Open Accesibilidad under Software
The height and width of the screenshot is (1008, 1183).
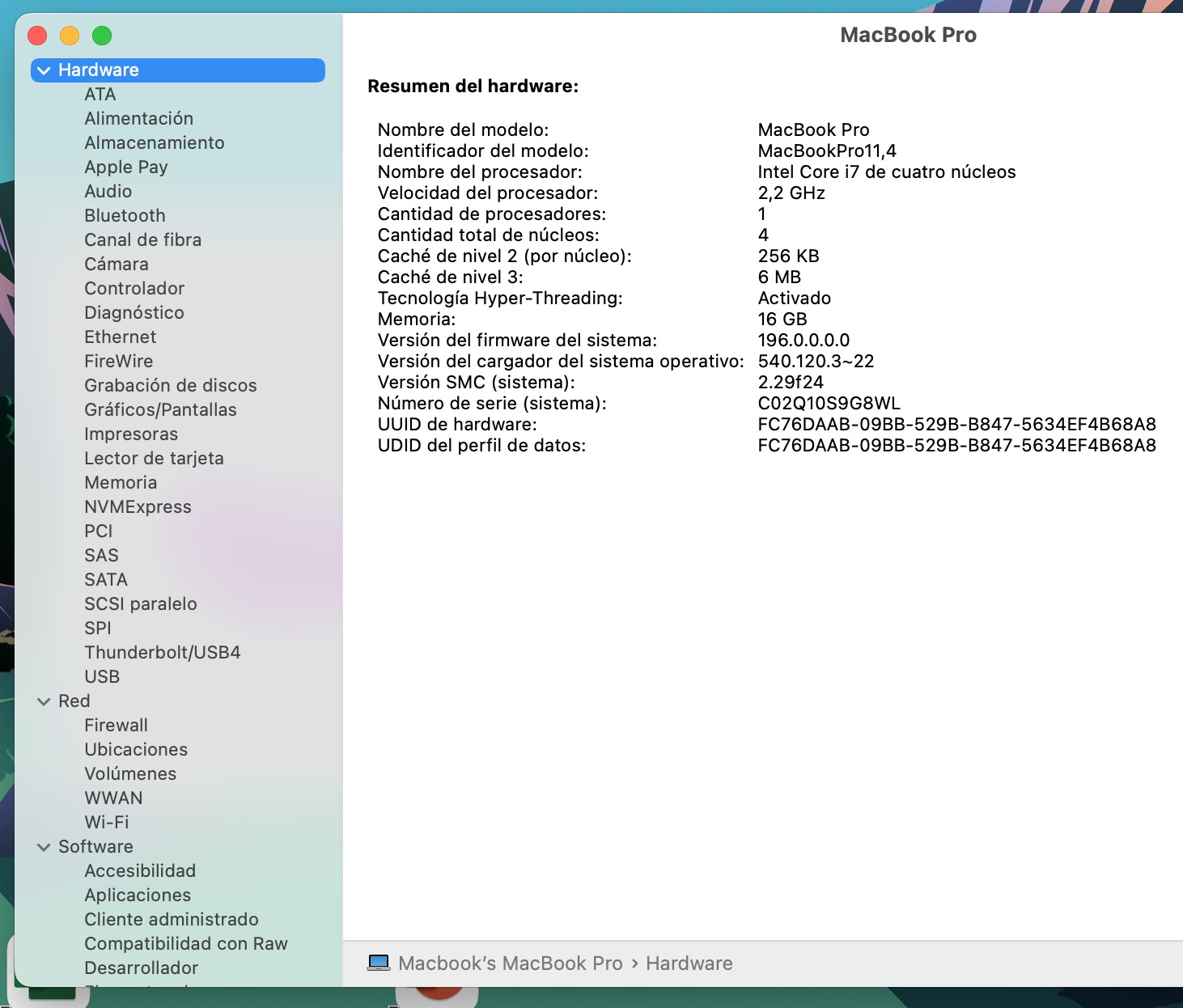[140, 870]
